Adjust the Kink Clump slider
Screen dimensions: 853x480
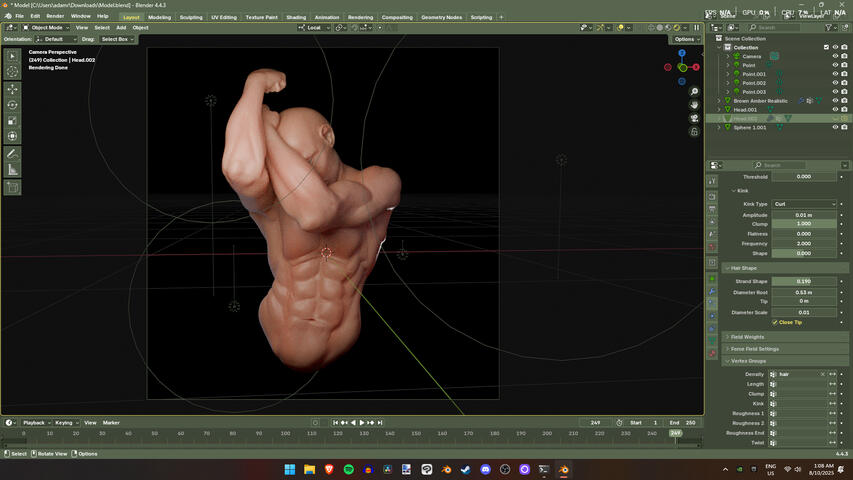click(x=804, y=224)
